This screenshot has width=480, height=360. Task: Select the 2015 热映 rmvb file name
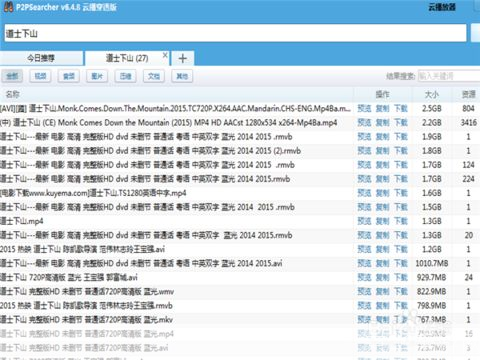coord(86,306)
